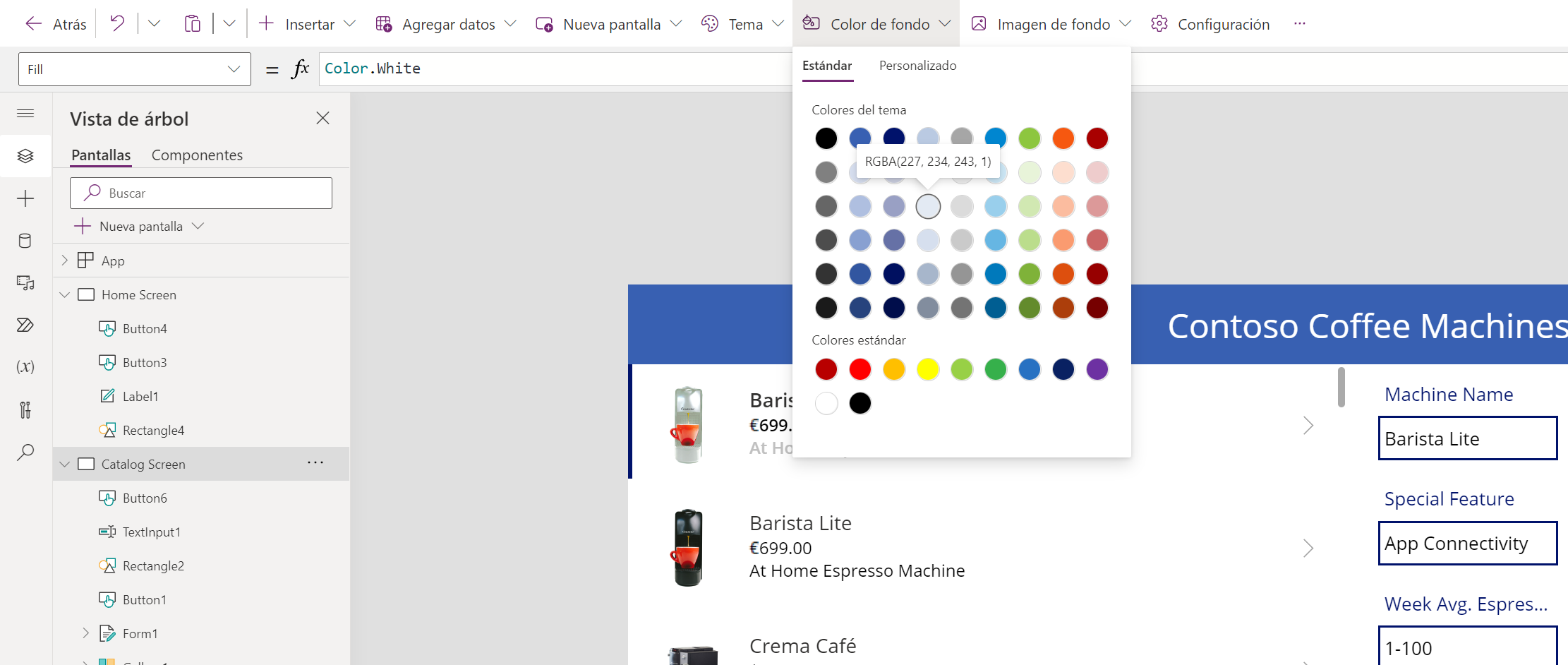Switch to the Estándar color tab
The height and width of the screenshot is (665, 1568).
pos(827,66)
